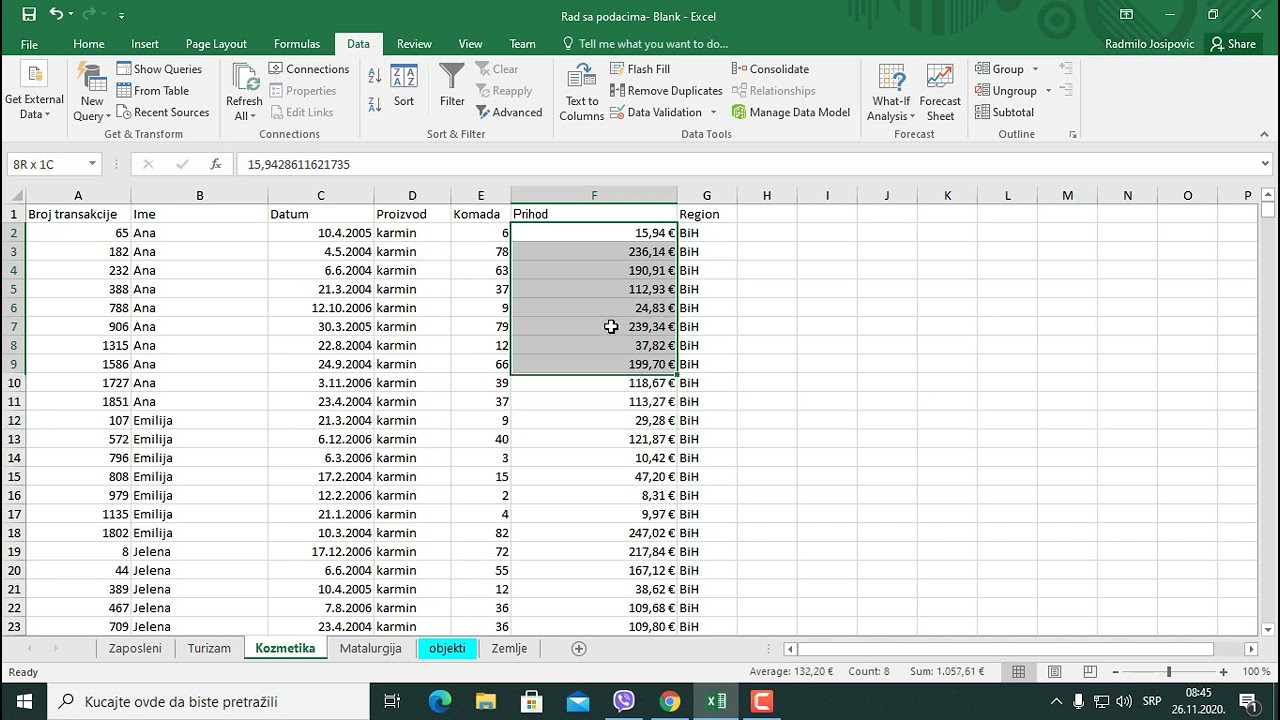This screenshot has width=1280, height=720.
Task: Click Advanced filter option
Action: pos(510,112)
